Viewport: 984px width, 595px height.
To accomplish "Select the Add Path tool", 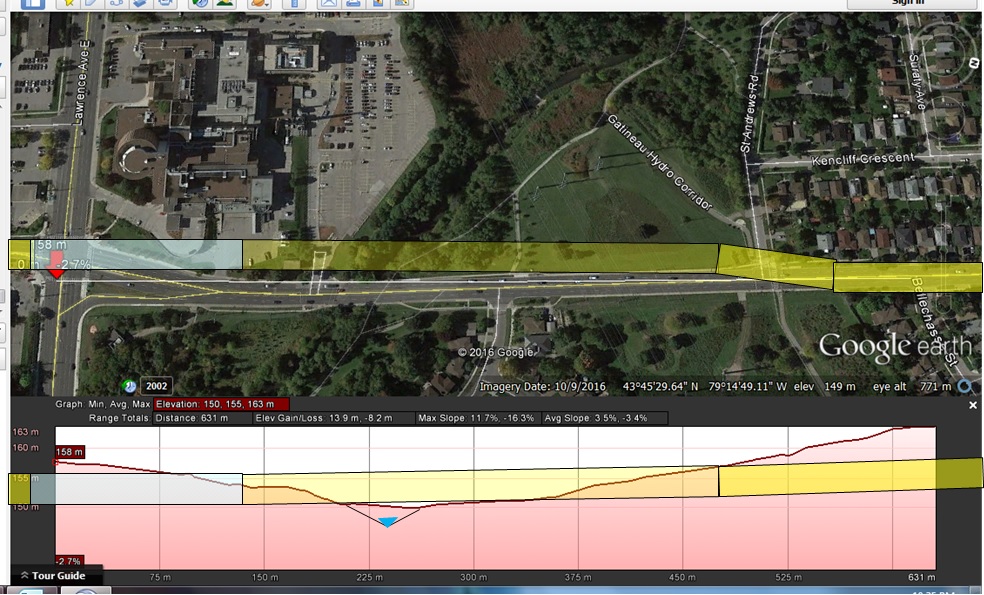I will 116,3.
